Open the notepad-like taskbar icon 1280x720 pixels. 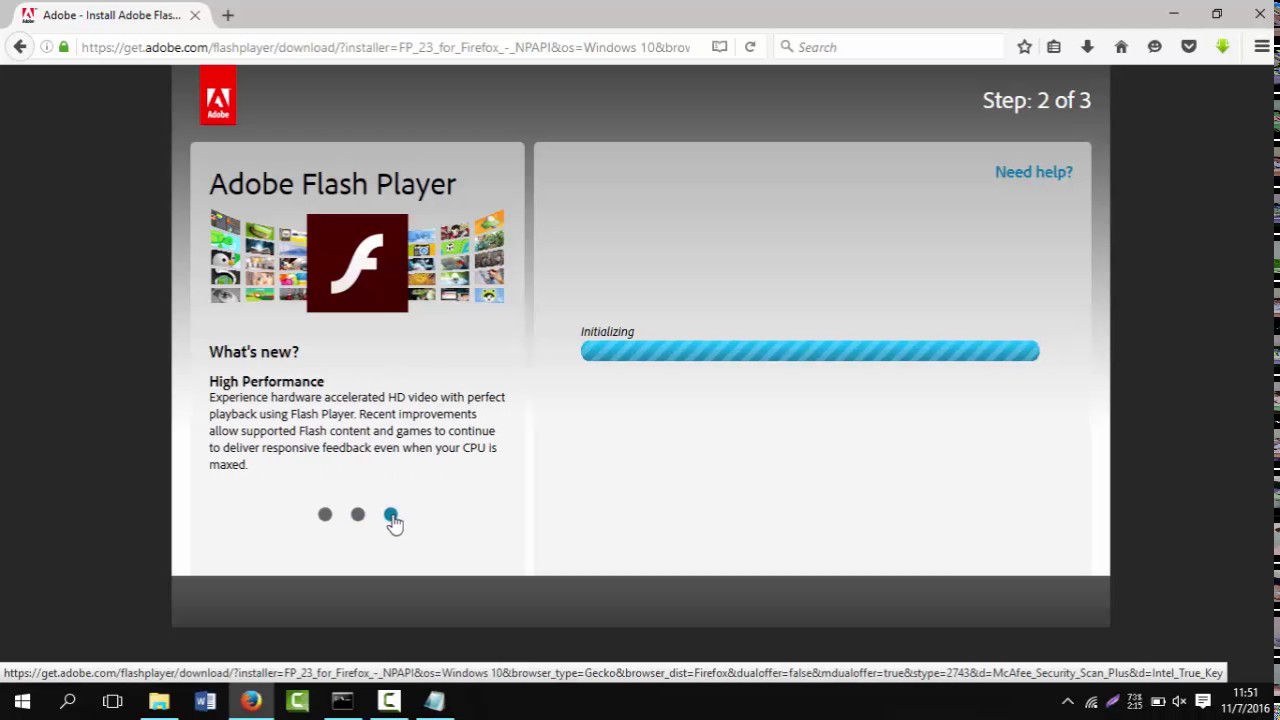coord(435,701)
